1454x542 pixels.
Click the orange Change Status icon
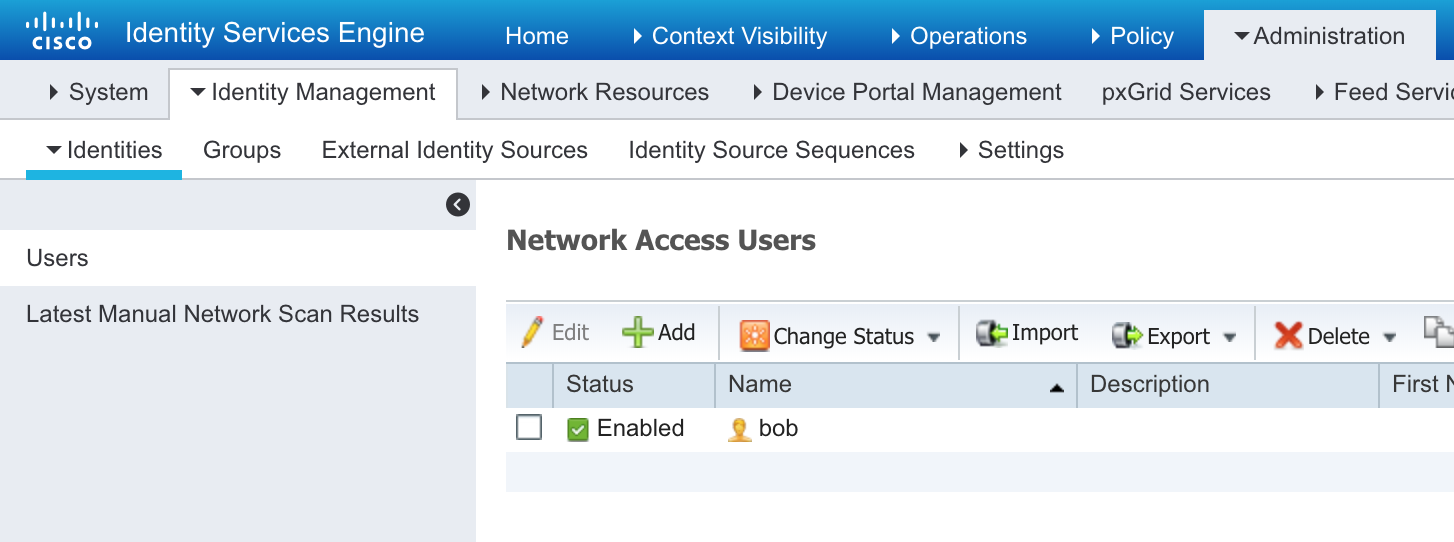point(754,336)
